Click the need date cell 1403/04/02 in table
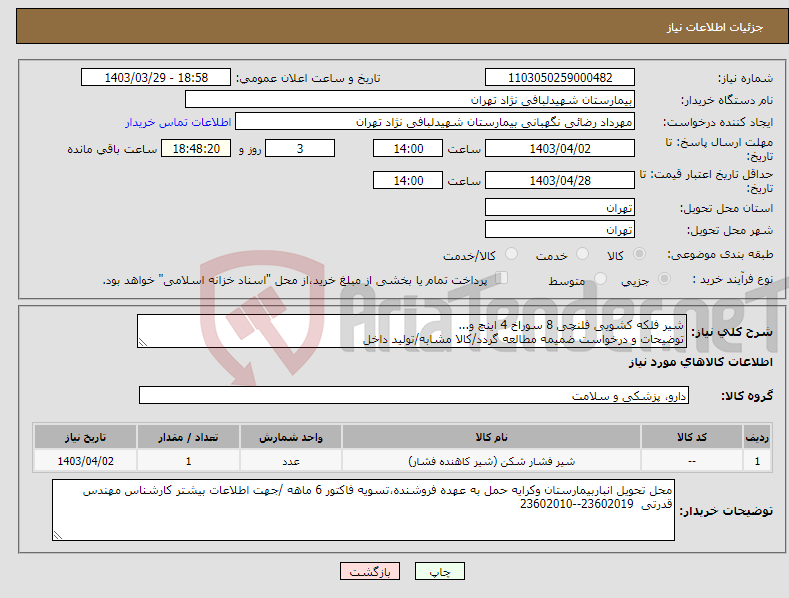 point(86,461)
